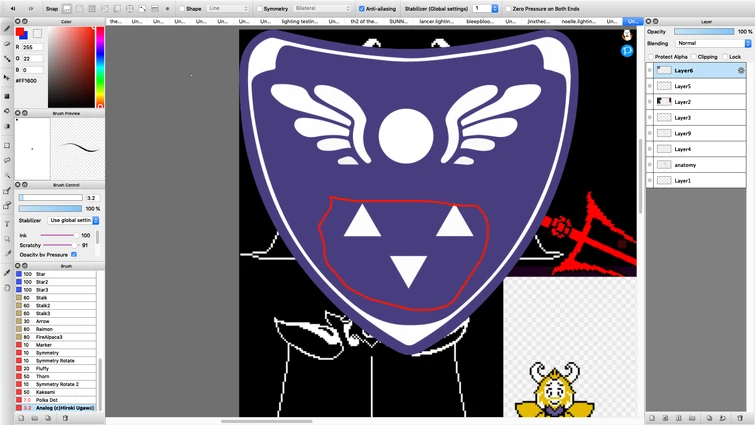Click the transparent color swatch

point(37,33)
